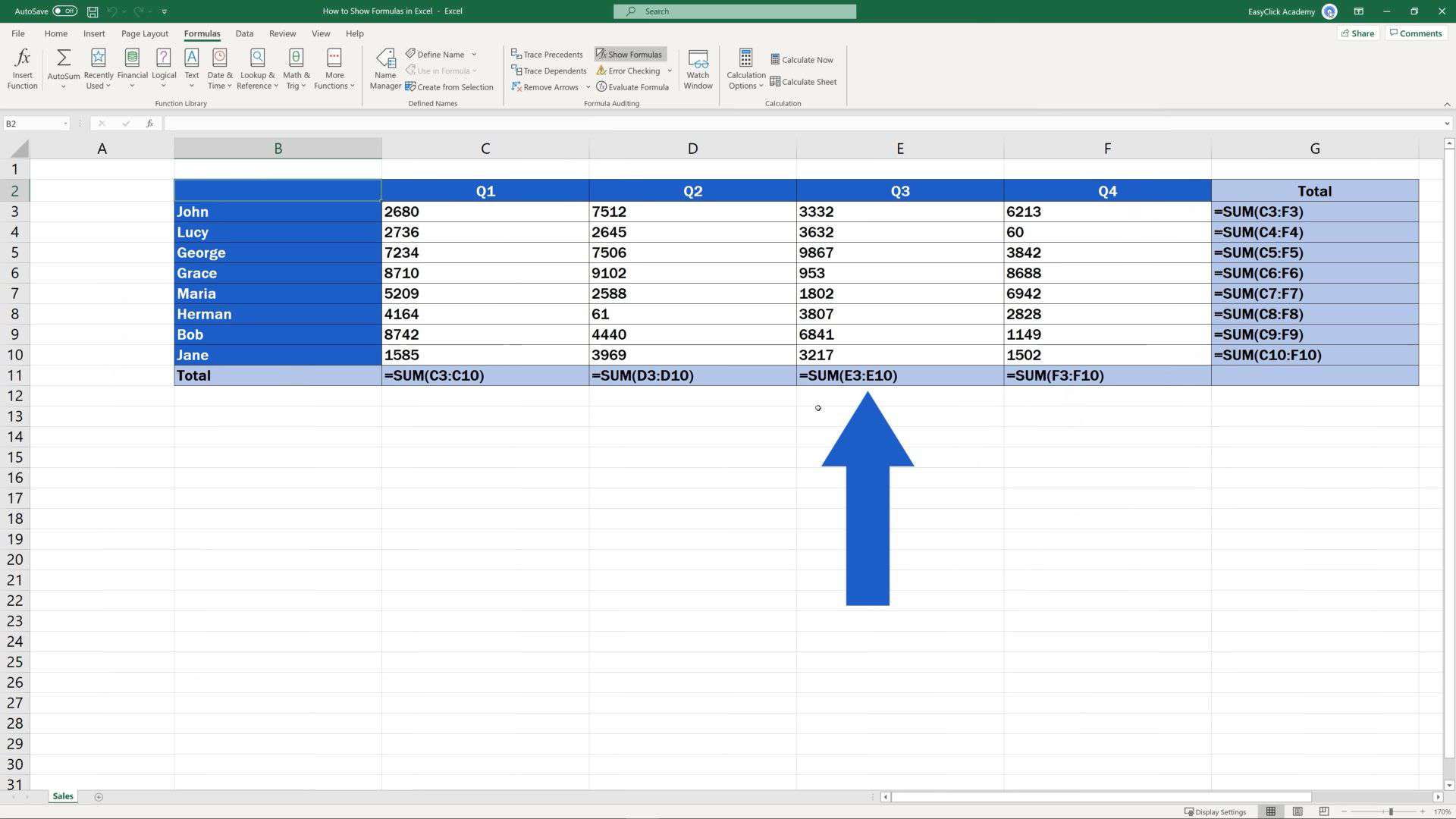Open the Comments pane
Image resolution: width=1456 pixels, height=819 pixels.
(1415, 33)
